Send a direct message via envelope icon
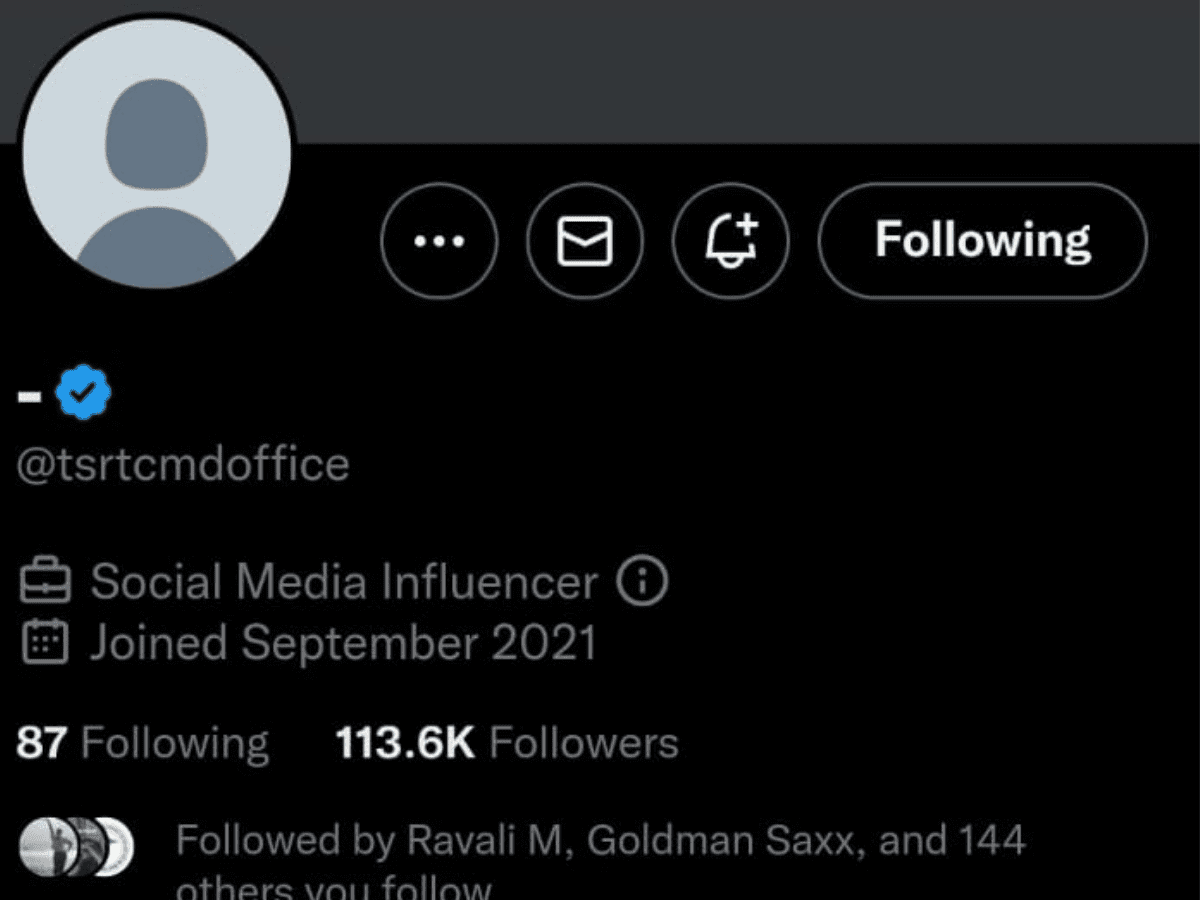This screenshot has width=1200, height=900. pyautogui.click(x=585, y=240)
